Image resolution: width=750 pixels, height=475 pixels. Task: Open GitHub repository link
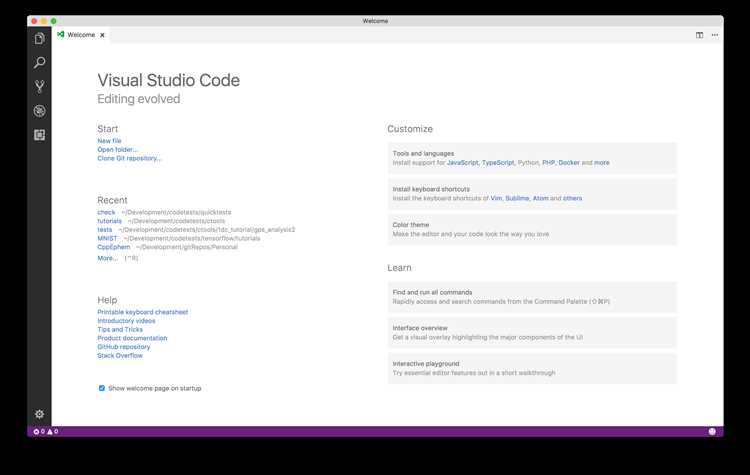[x=124, y=346]
